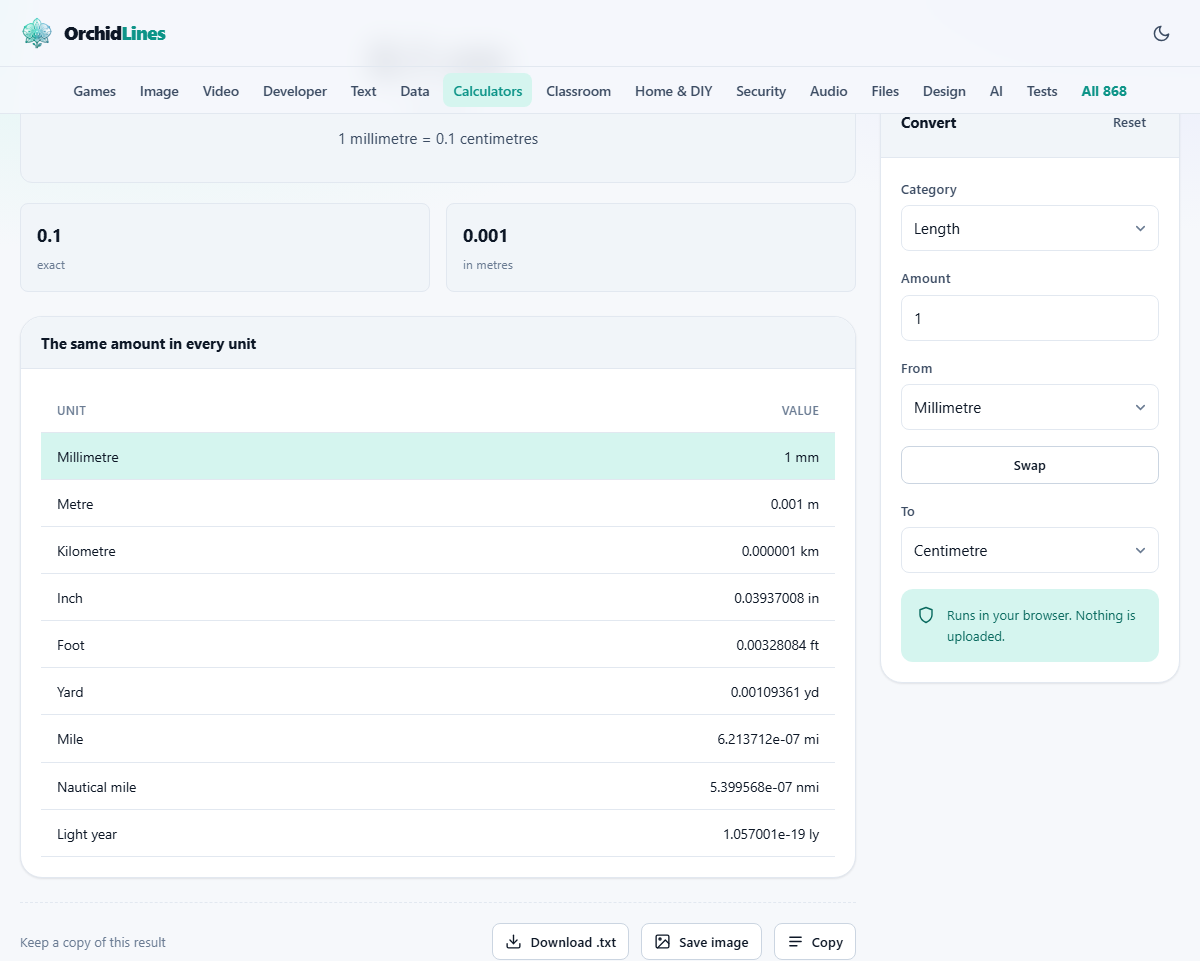The image size is (1200, 961).
Task: Click the 0.1 exact result card
Action: pyautogui.click(x=225, y=248)
